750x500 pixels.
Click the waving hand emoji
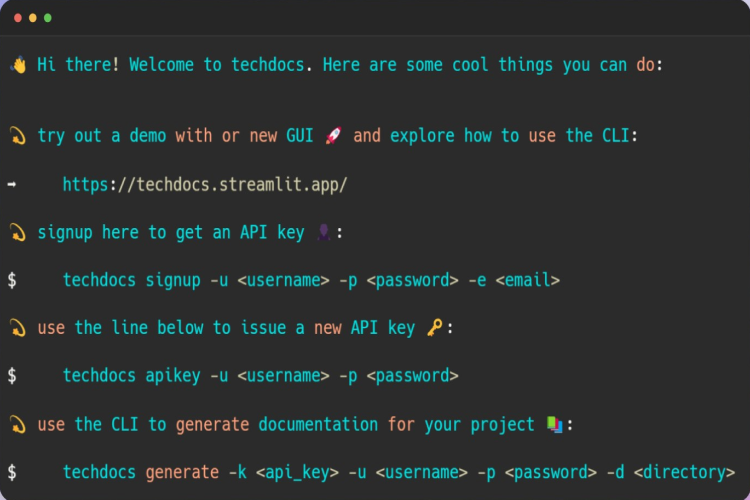coord(19,65)
